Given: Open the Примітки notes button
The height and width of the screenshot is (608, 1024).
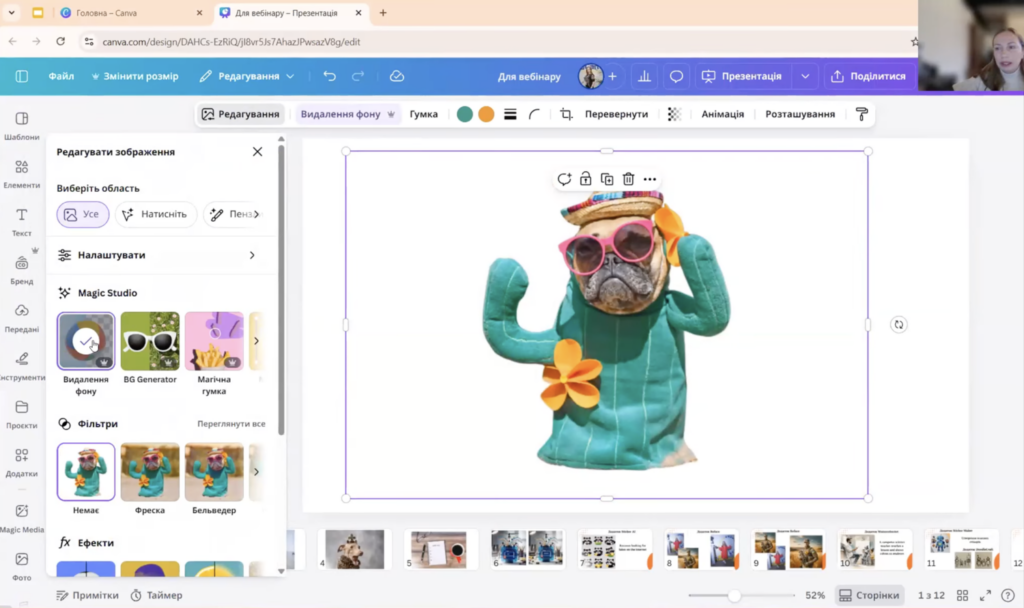Looking at the screenshot, I should [87, 596].
